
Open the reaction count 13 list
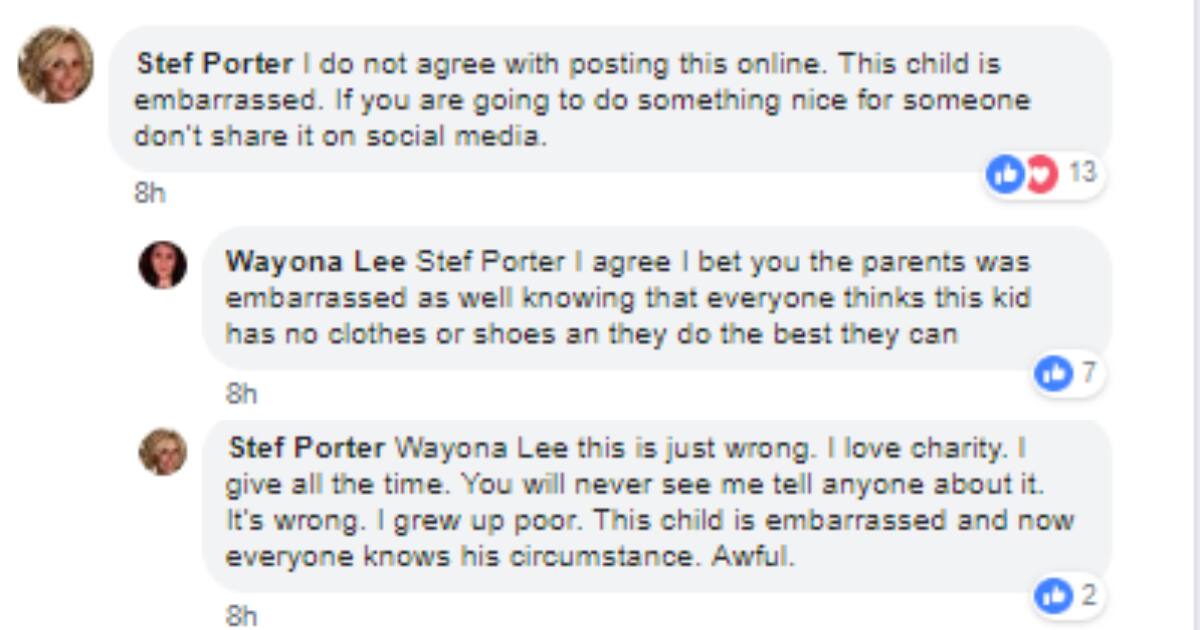click(x=1082, y=174)
